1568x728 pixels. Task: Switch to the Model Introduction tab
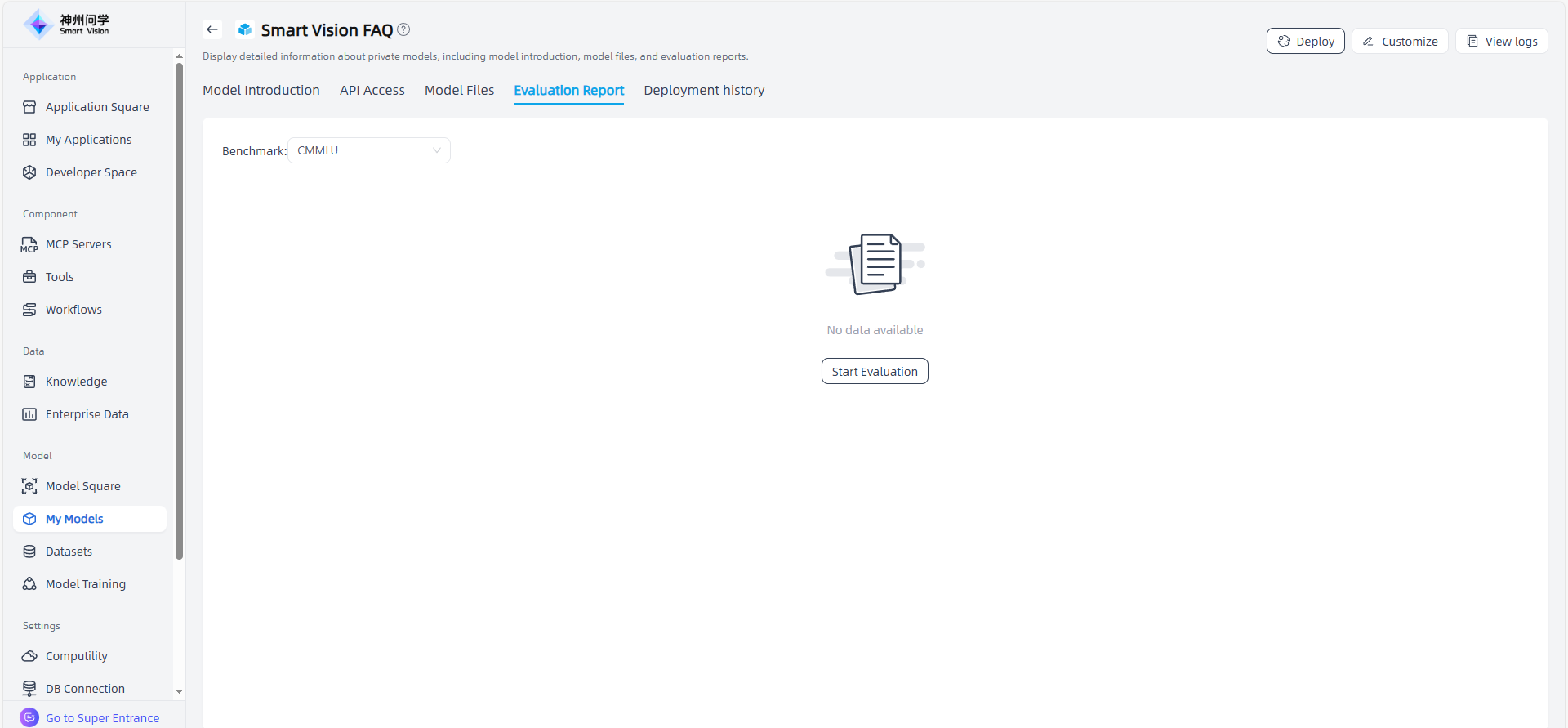(261, 90)
